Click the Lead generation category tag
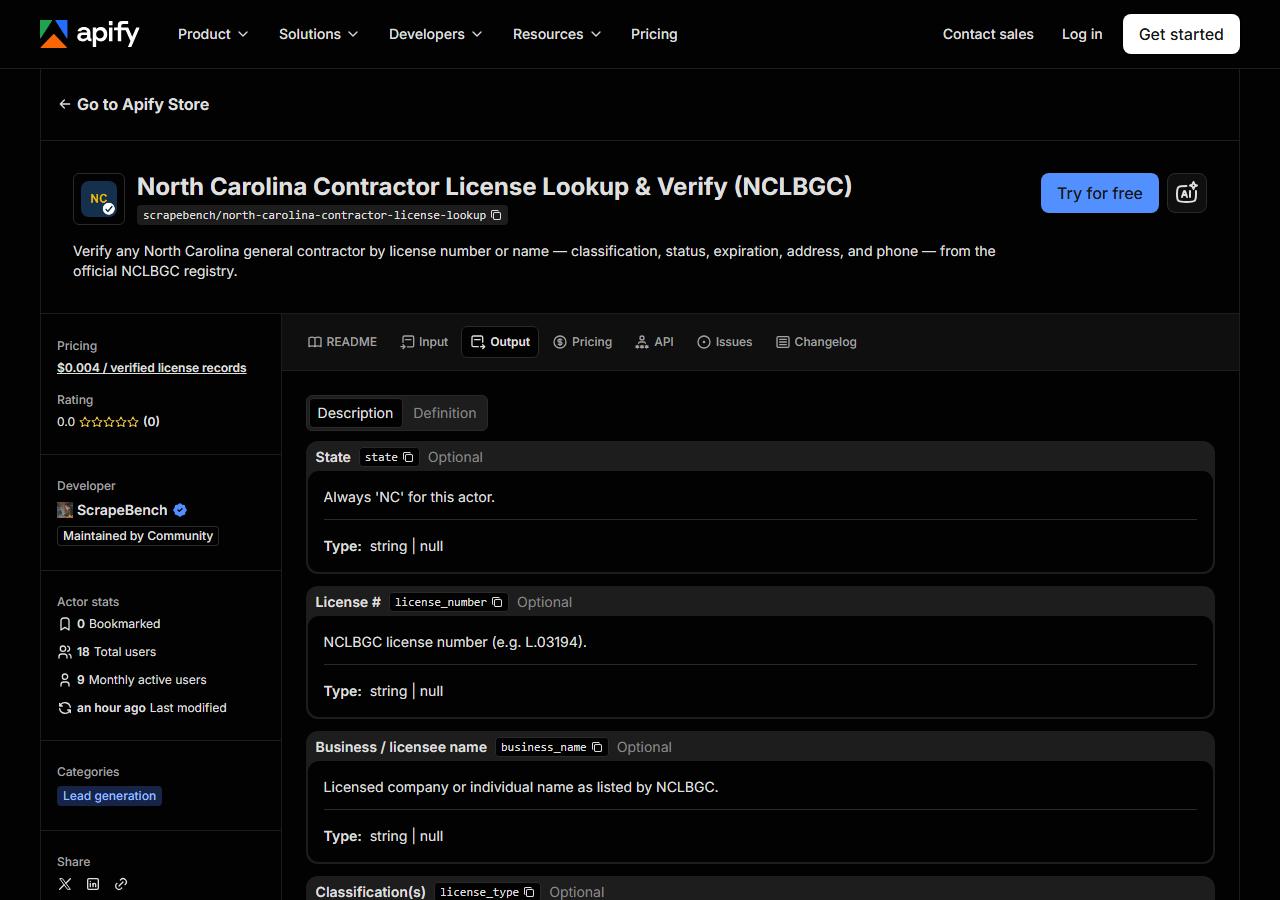 (x=109, y=796)
